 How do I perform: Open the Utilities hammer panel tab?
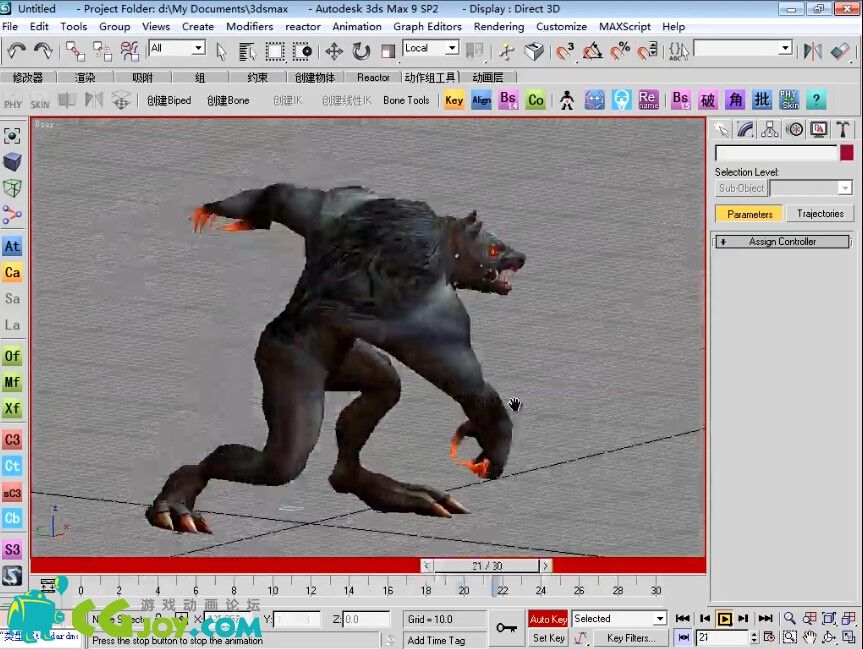(x=843, y=130)
